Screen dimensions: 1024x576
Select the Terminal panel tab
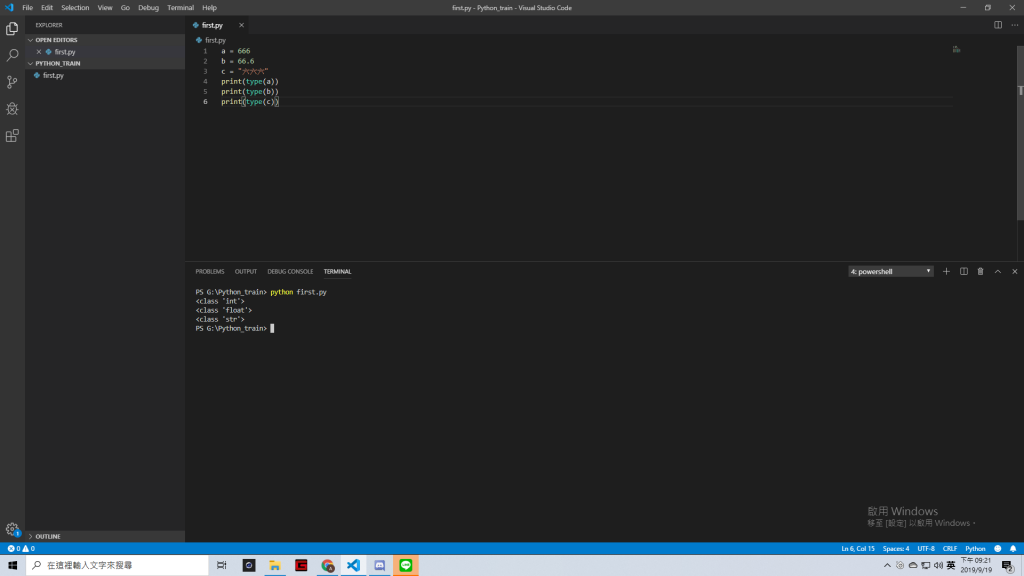tap(337, 272)
